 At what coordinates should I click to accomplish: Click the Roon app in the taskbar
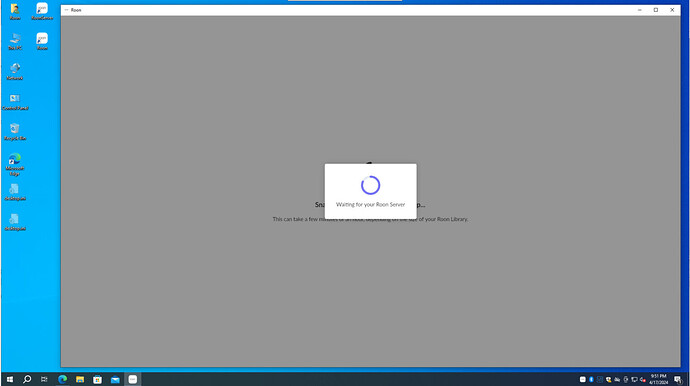click(132, 379)
